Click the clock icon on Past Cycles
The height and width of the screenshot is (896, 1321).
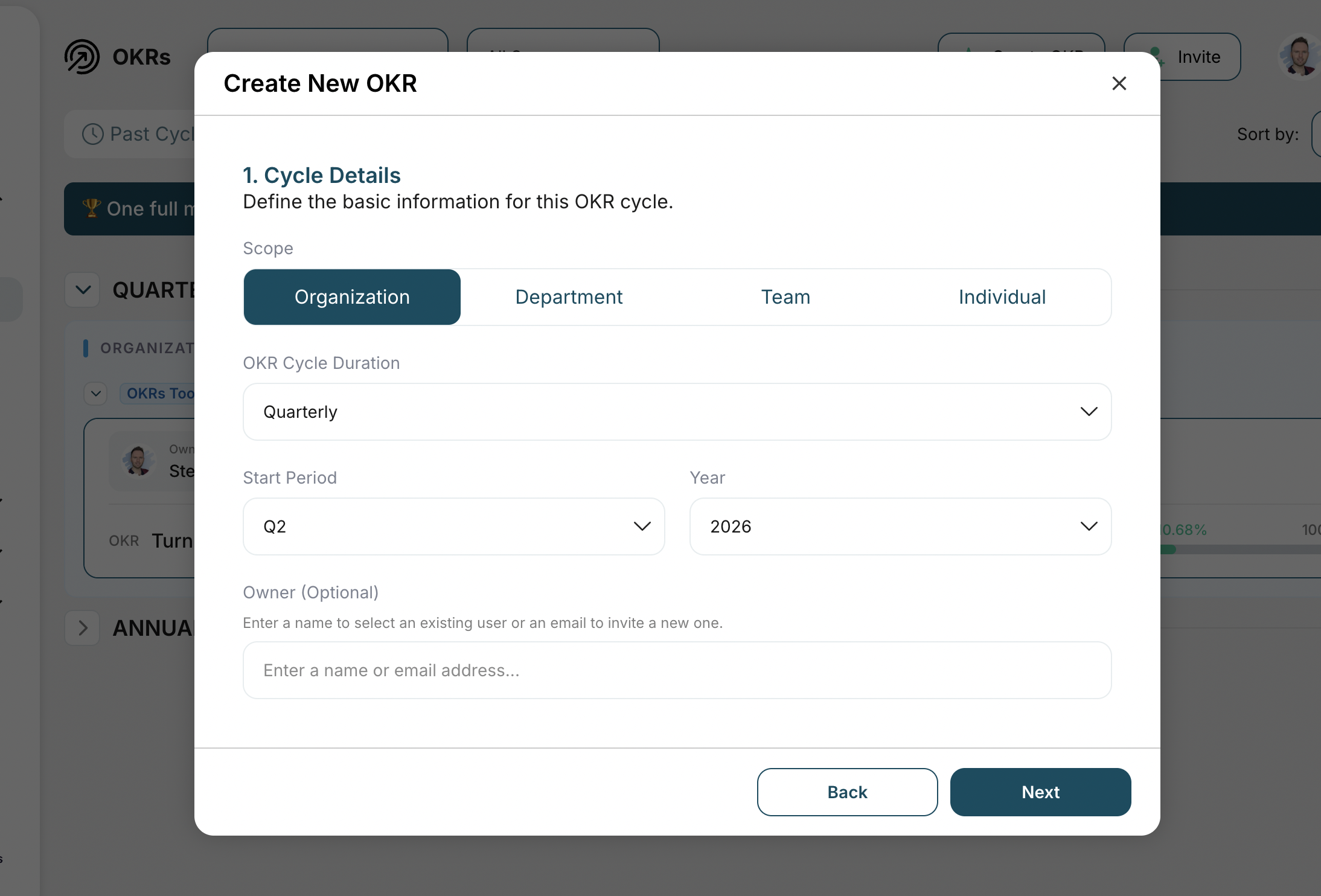93,134
